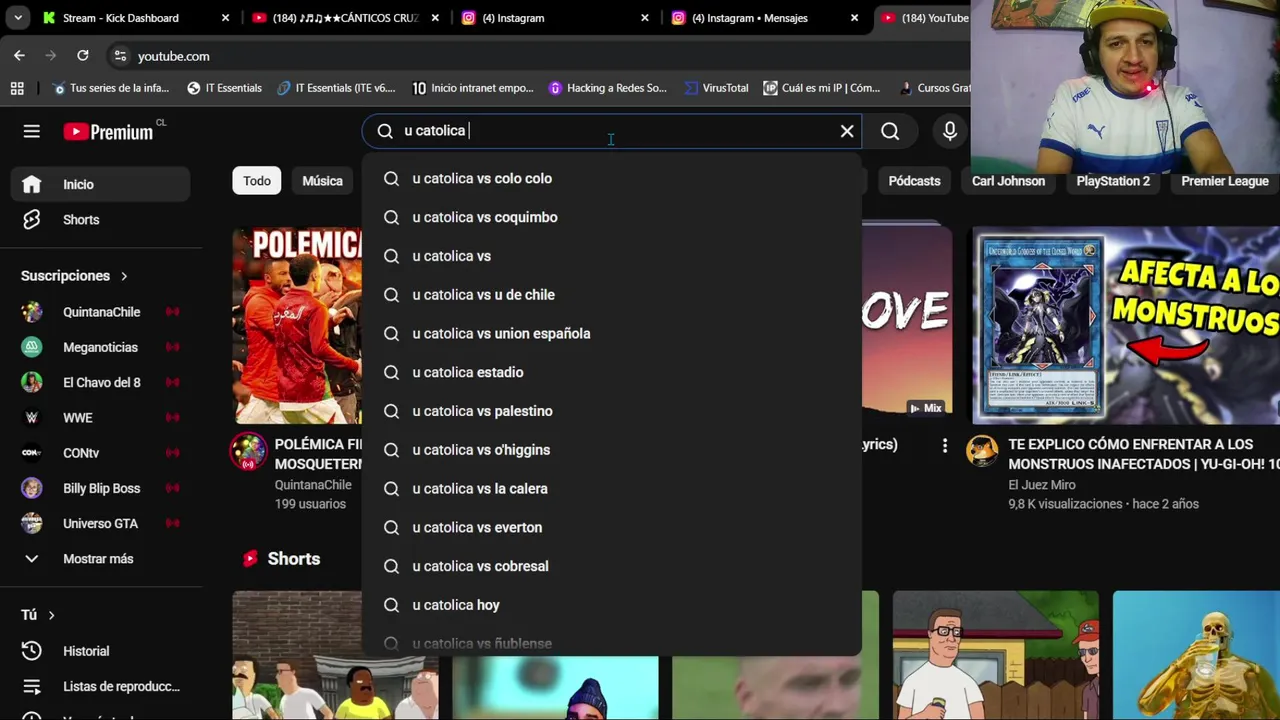Open the Tus series de la infa bookmark
Viewport: 1280px width, 720px height.
point(110,88)
